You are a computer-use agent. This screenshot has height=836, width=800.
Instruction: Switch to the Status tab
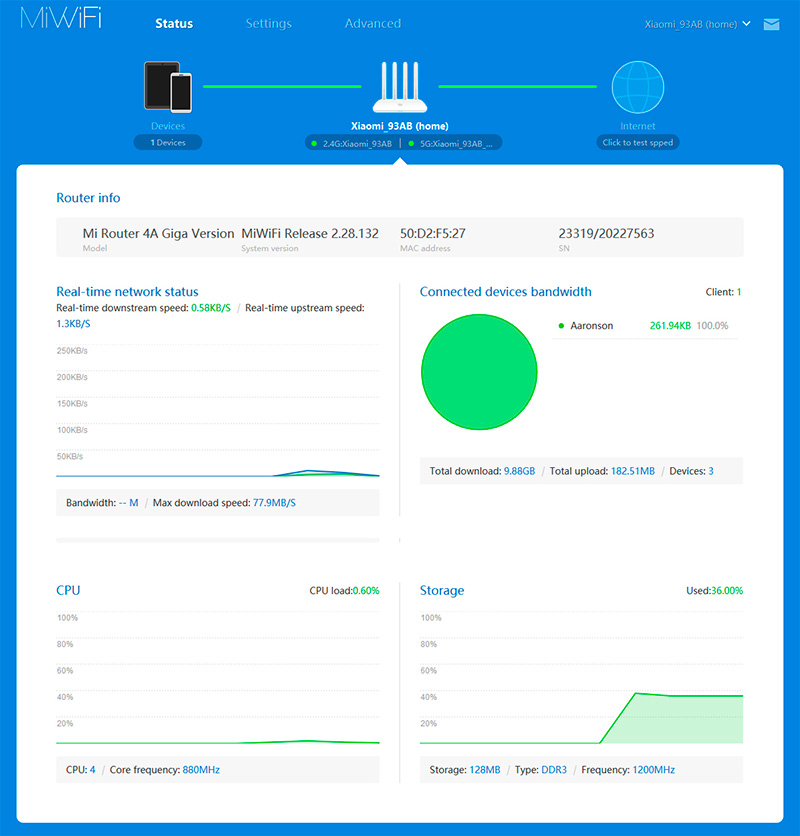click(174, 24)
